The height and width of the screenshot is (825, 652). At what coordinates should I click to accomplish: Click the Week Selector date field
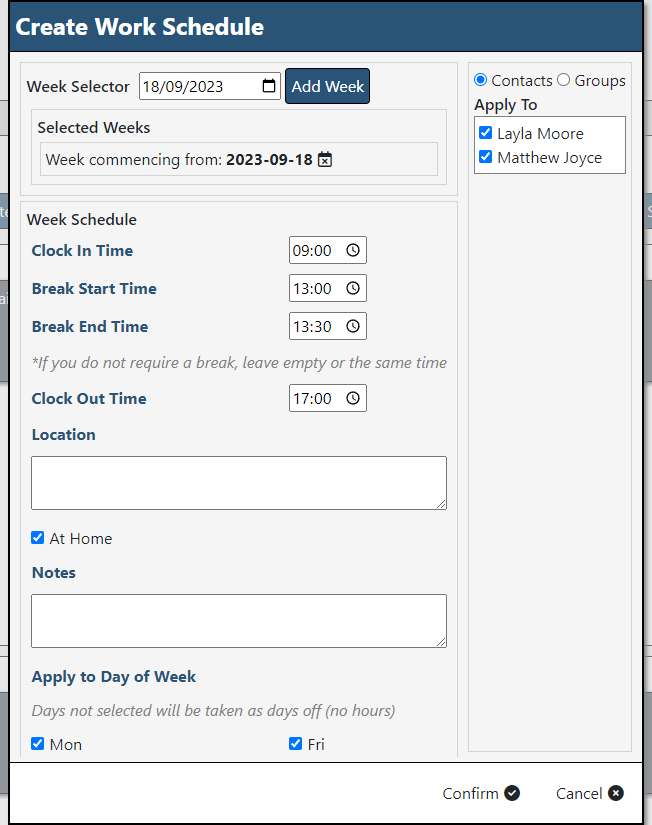coord(209,86)
